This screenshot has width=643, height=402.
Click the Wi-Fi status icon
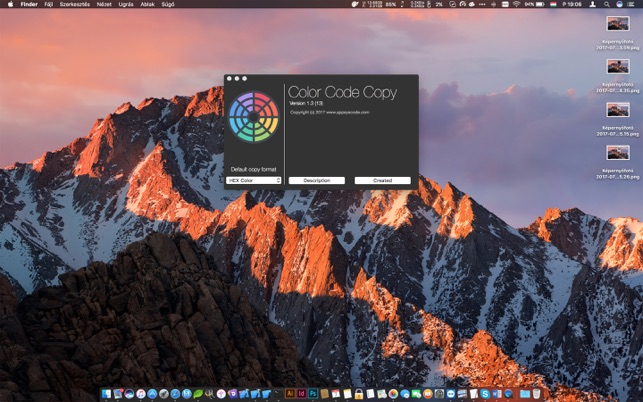tap(516, 4)
